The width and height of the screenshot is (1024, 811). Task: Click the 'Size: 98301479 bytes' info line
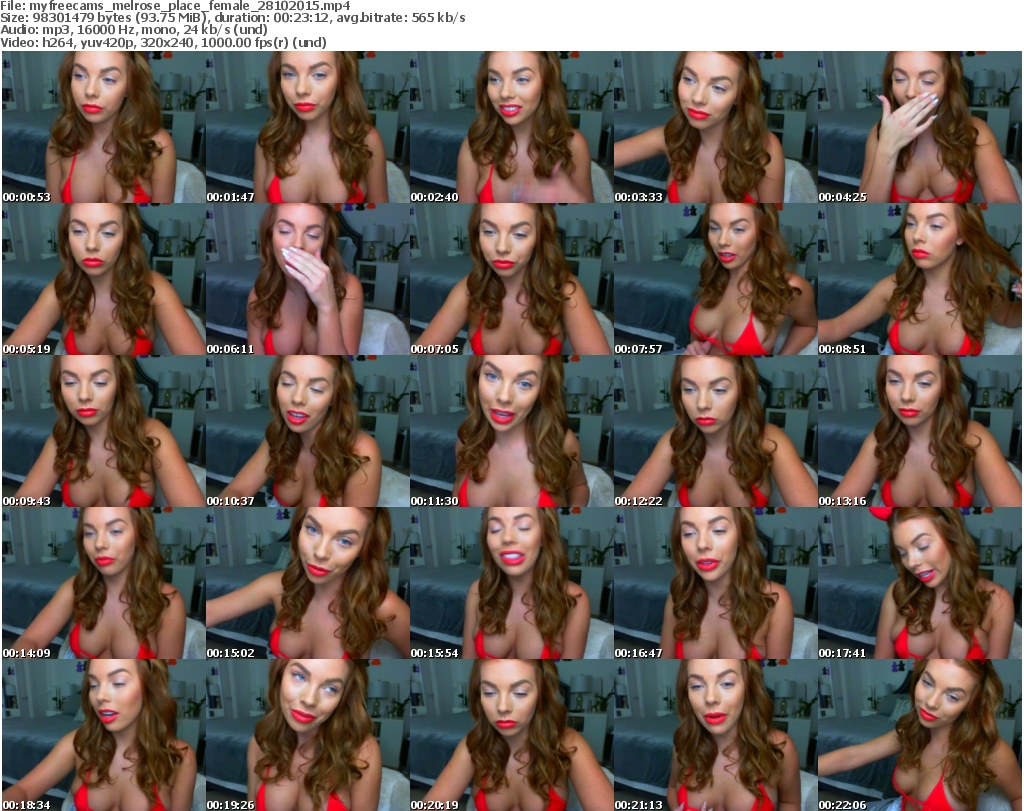[x=232, y=18]
